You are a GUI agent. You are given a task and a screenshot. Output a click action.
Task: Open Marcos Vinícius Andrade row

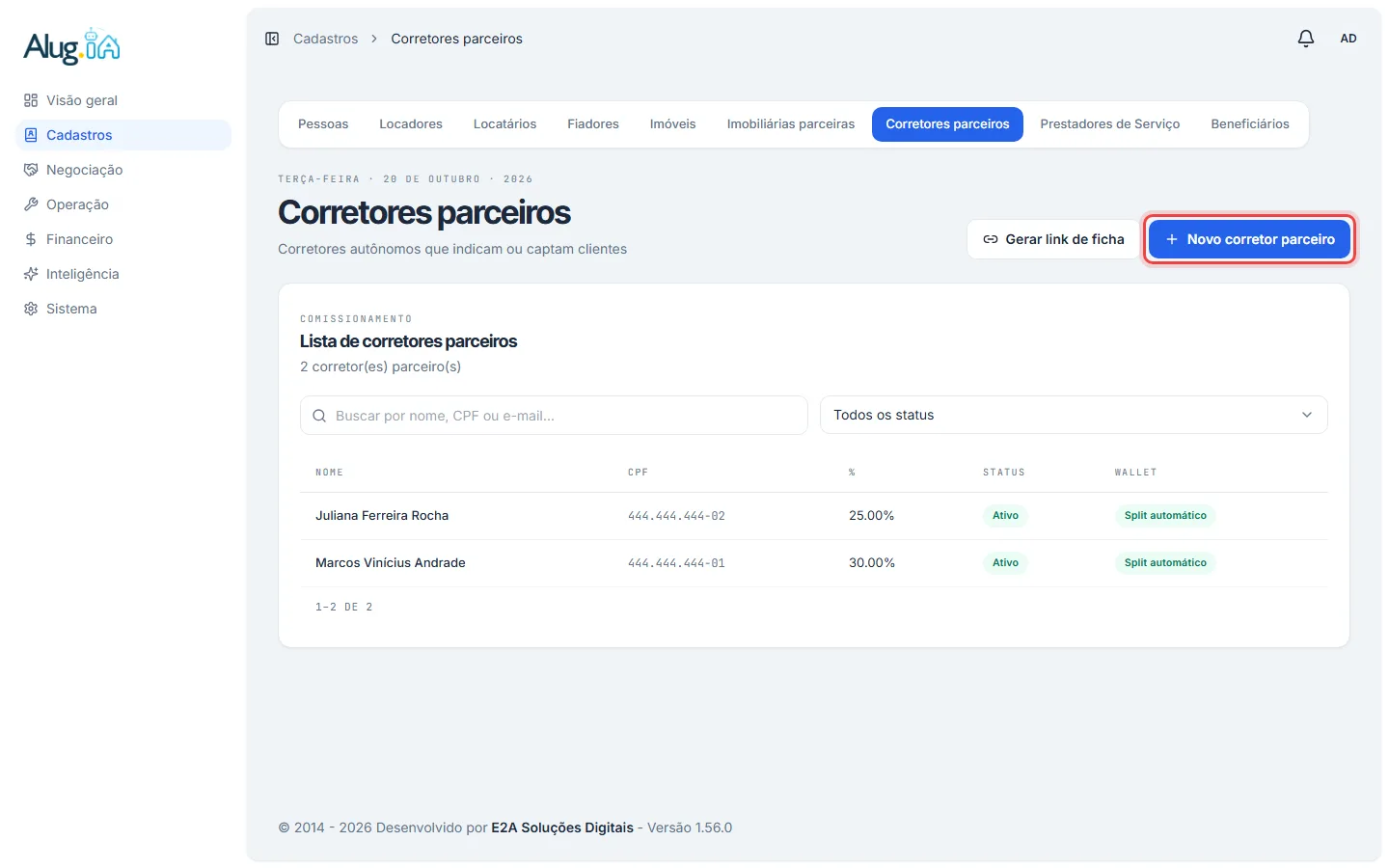[x=814, y=563]
